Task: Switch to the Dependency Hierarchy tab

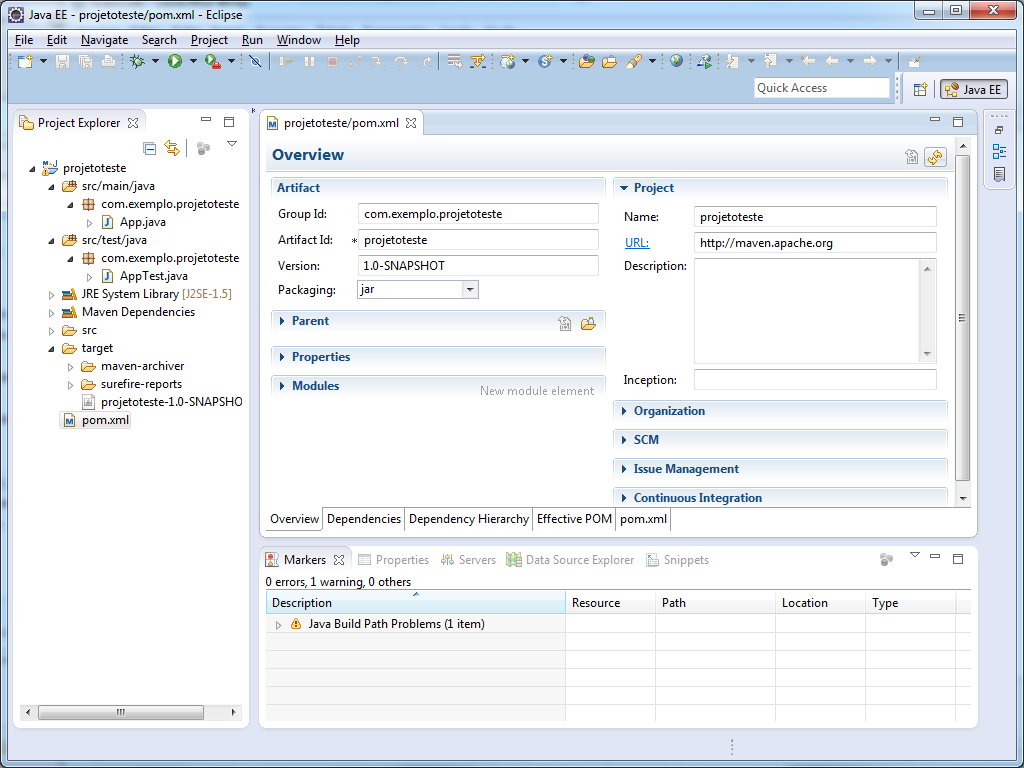Action: click(469, 519)
